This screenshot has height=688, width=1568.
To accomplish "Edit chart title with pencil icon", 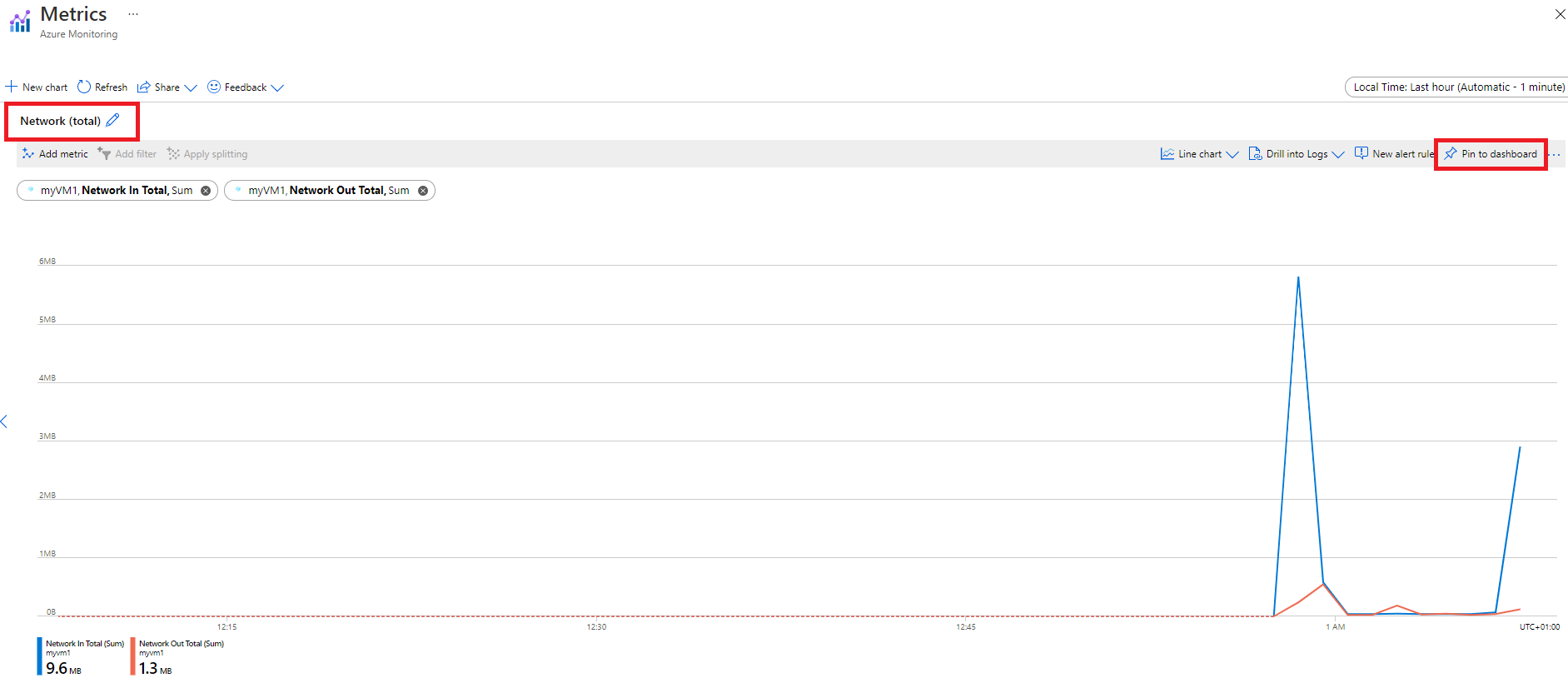I will pos(113,120).
